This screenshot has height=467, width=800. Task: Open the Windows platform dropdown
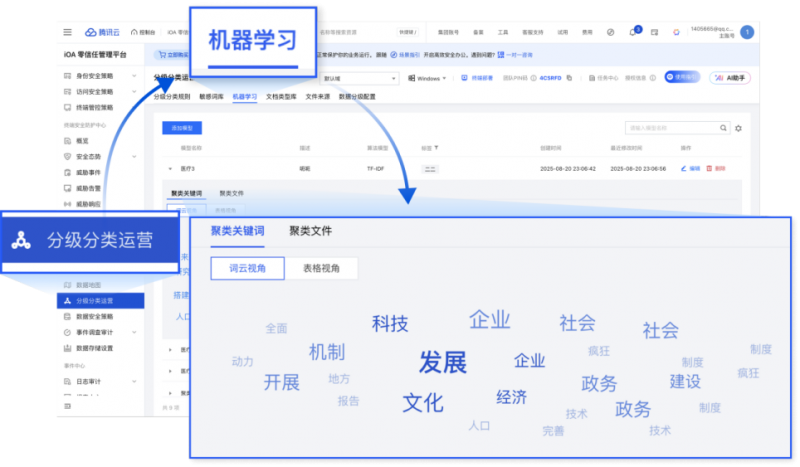[x=430, y=77]
